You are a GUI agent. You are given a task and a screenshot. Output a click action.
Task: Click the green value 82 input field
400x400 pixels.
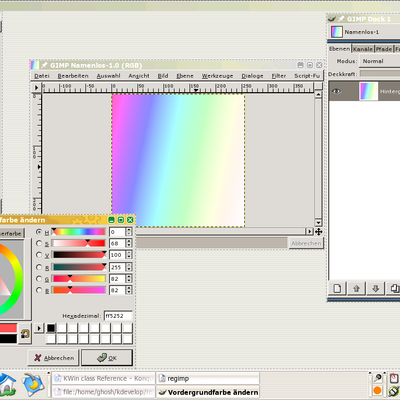117,279
